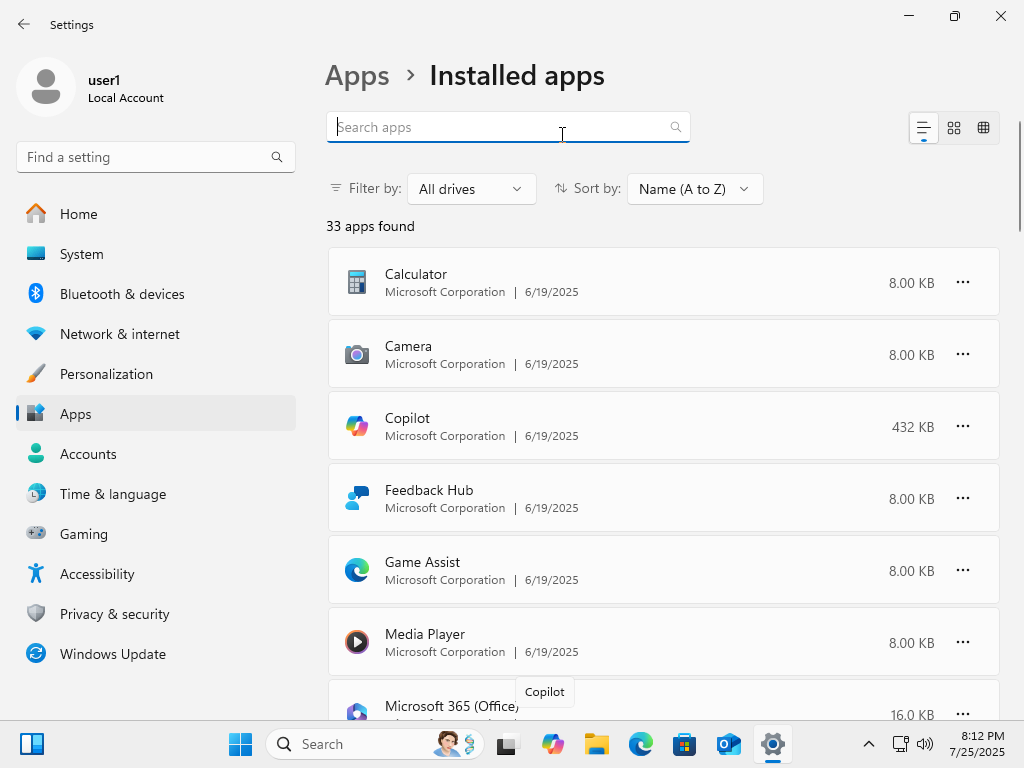This screenshot has width=1024, height=768.
Task: Click the user1 profile avatar
Action: (46, 87)
